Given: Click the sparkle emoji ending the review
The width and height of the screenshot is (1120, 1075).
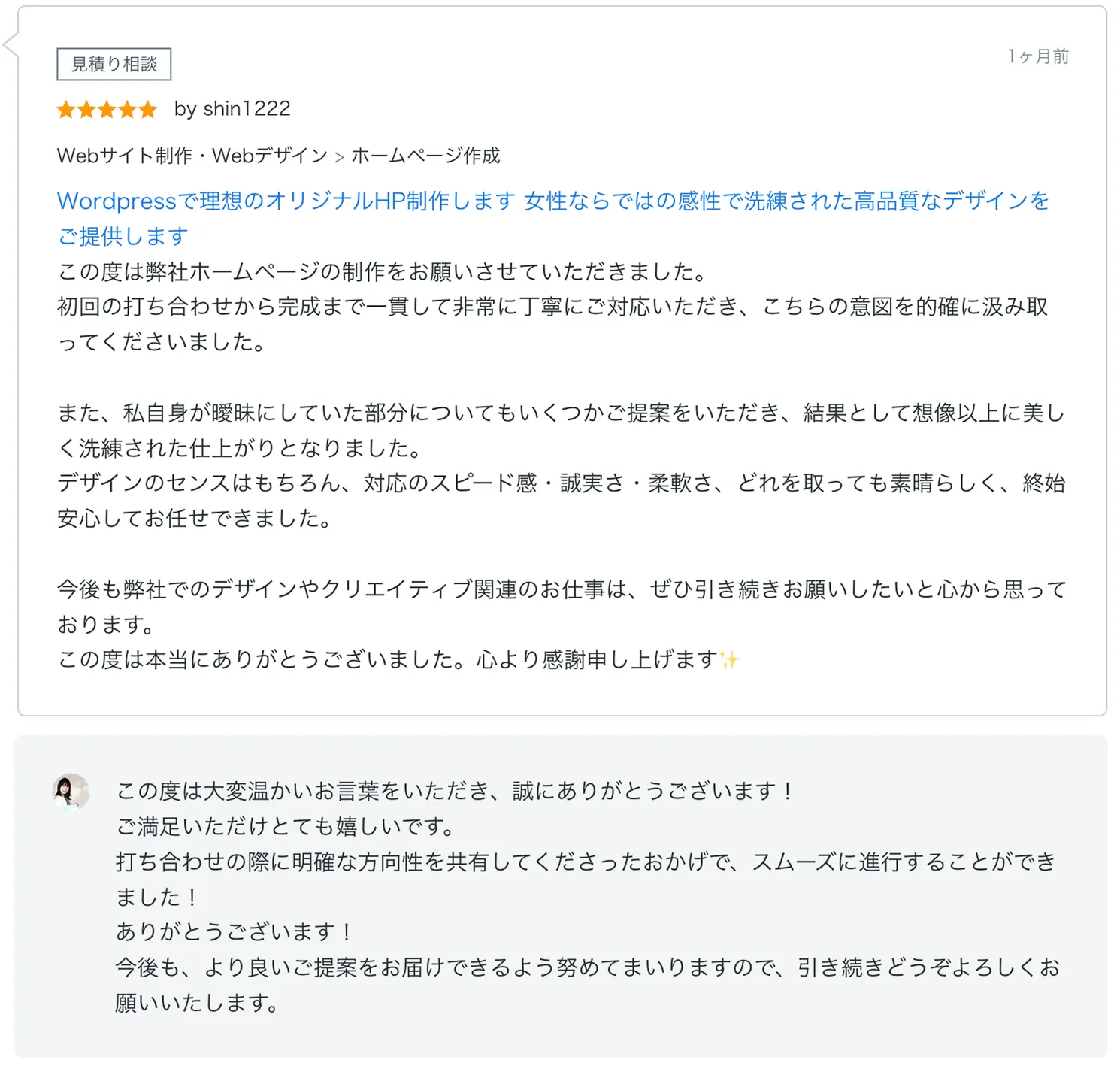Looking at the screenshot, I should (x=729, y=660).
